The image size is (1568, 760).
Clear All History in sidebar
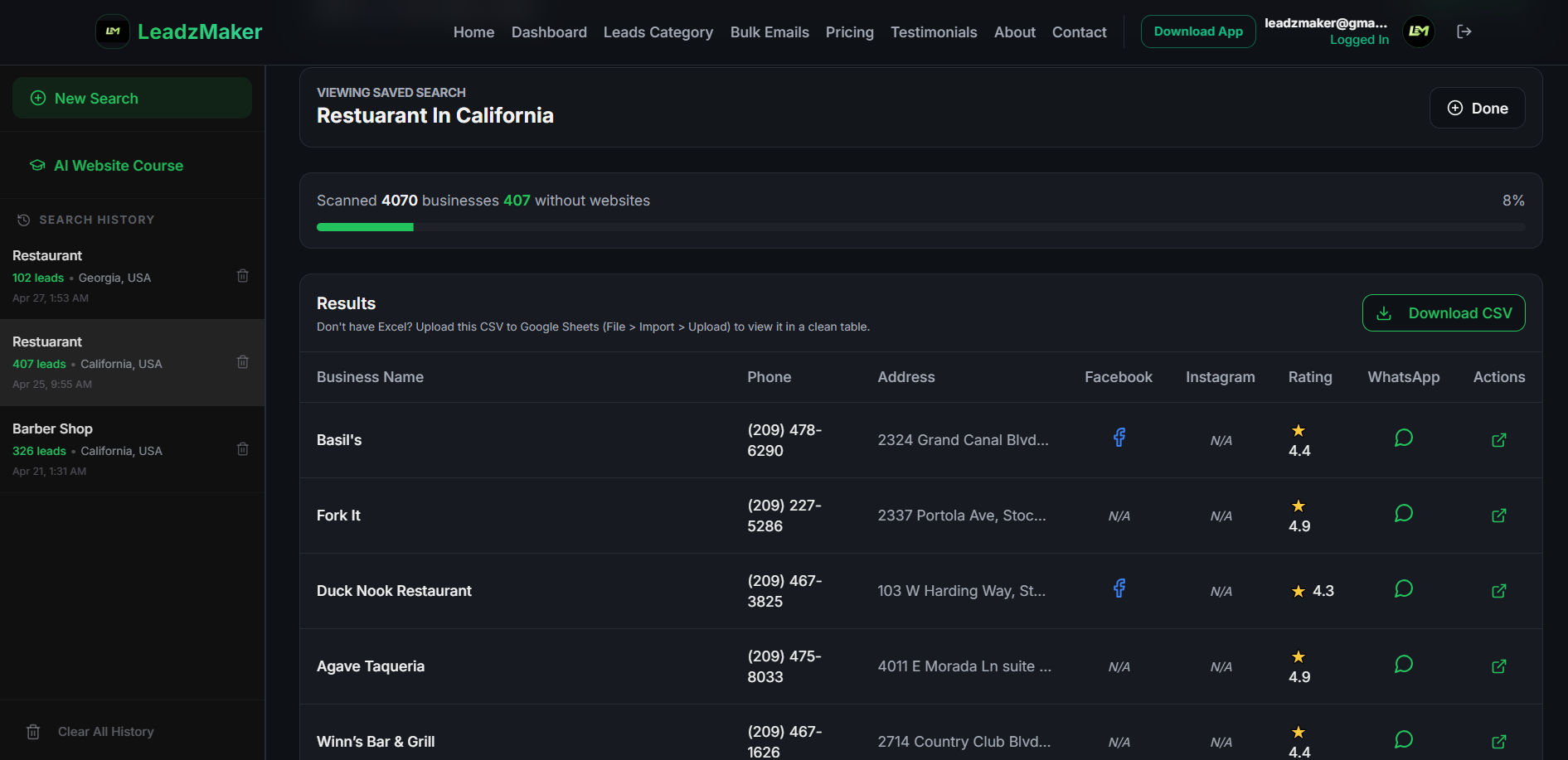[90, 732]
